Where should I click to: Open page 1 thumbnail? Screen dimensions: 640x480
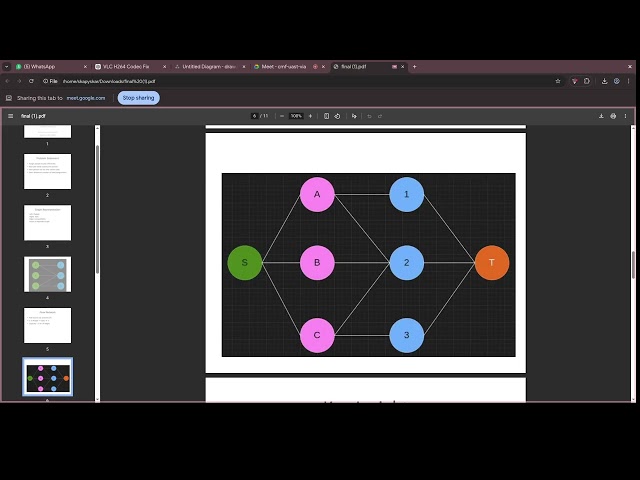[x=47, y=132]
